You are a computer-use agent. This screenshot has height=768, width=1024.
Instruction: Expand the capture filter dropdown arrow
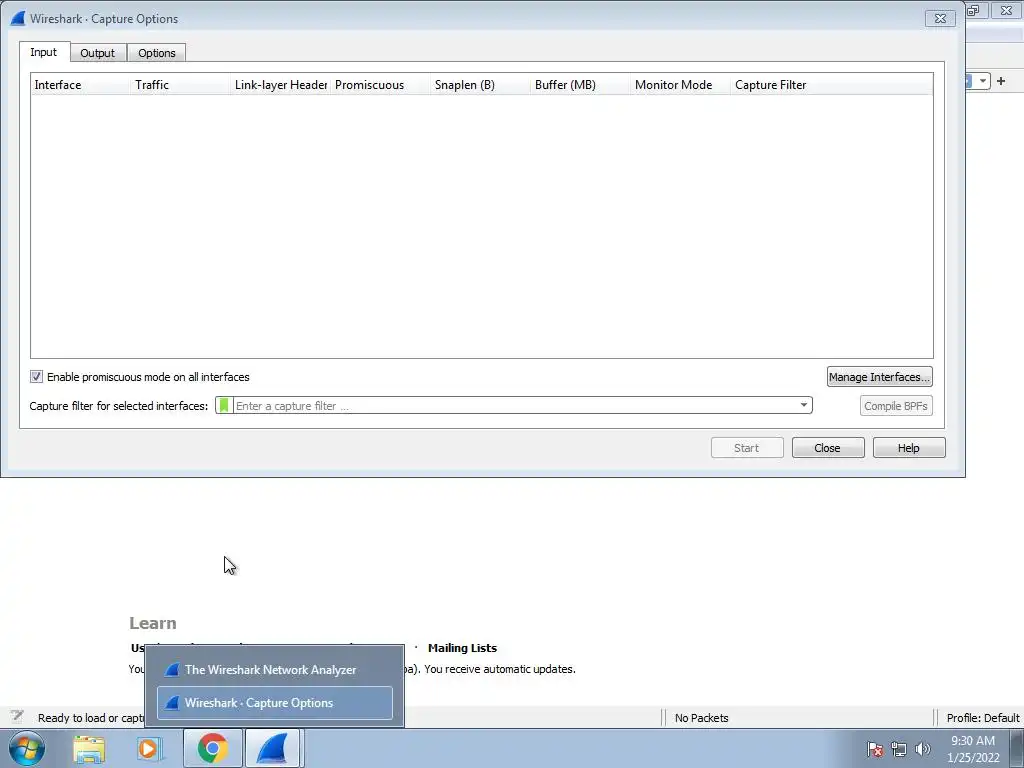pyautogui.click(x=804, y=406)
